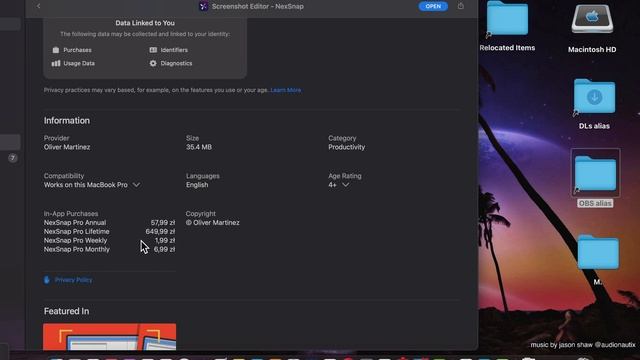Select the Macintosh HD drive icon
Screen dimensions: 640x360
pyautogui.click(x=592, y=18)
